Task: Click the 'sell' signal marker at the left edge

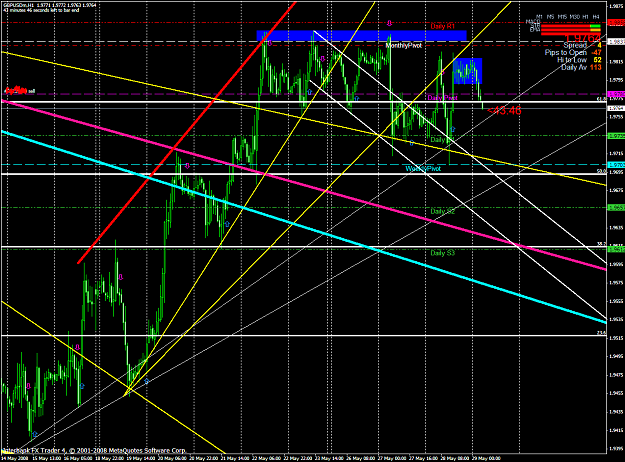Action: (20, 91)
